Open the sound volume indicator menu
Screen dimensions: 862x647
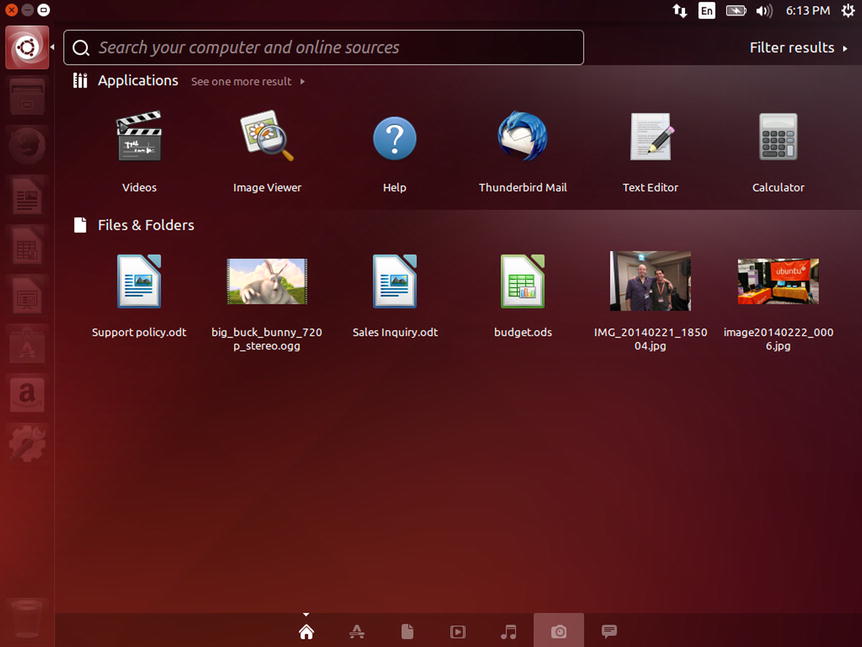pos(764,11)
